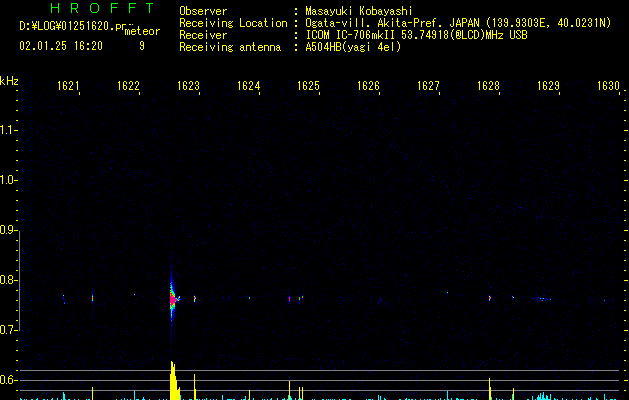Click the 1624 time axis label

(248, 85)
